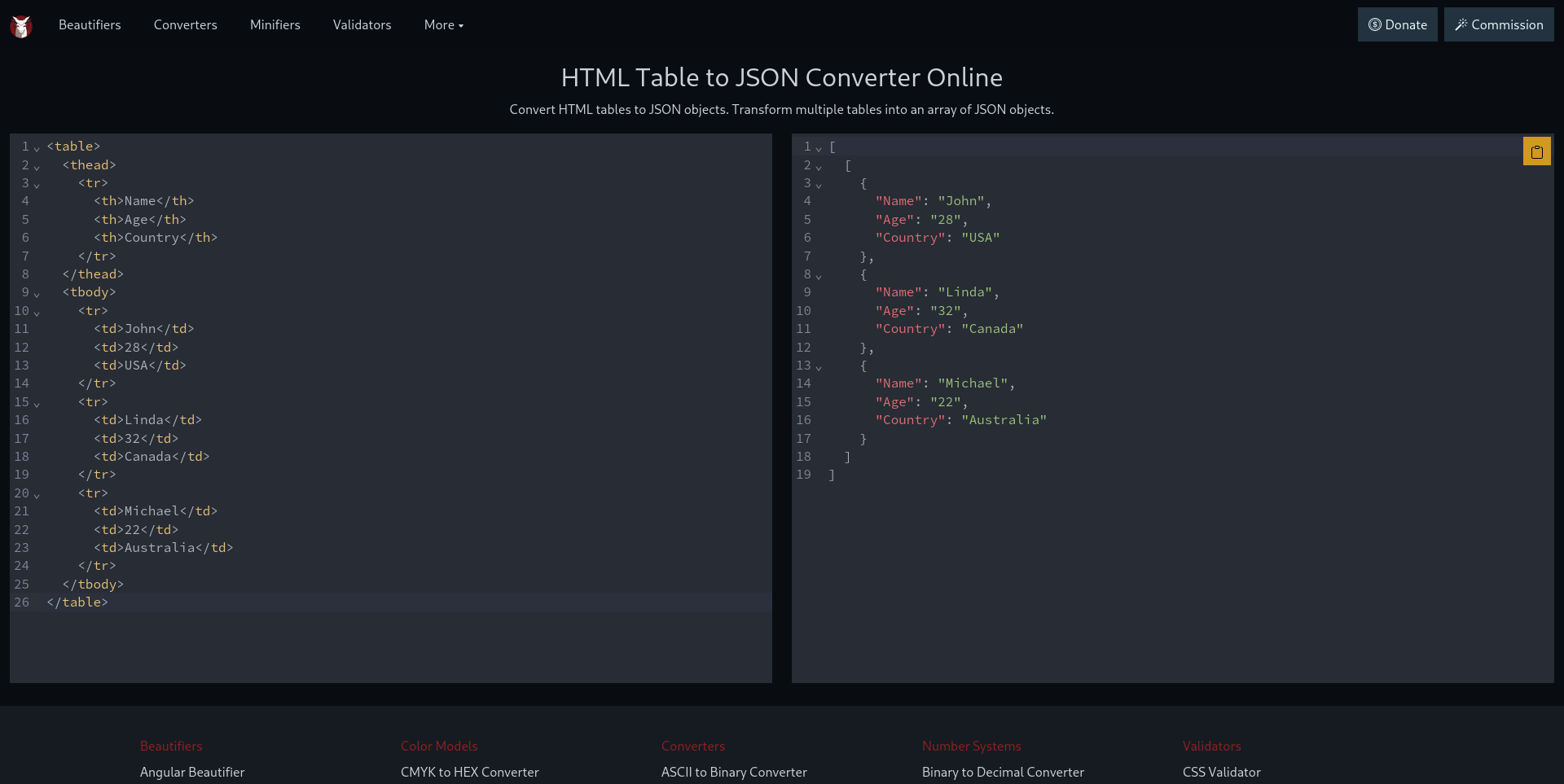The height and width of the screenshot is (784, 1564).
Task: Collapse the tr fold on HTML line 20
Action: tap(37, 495)
